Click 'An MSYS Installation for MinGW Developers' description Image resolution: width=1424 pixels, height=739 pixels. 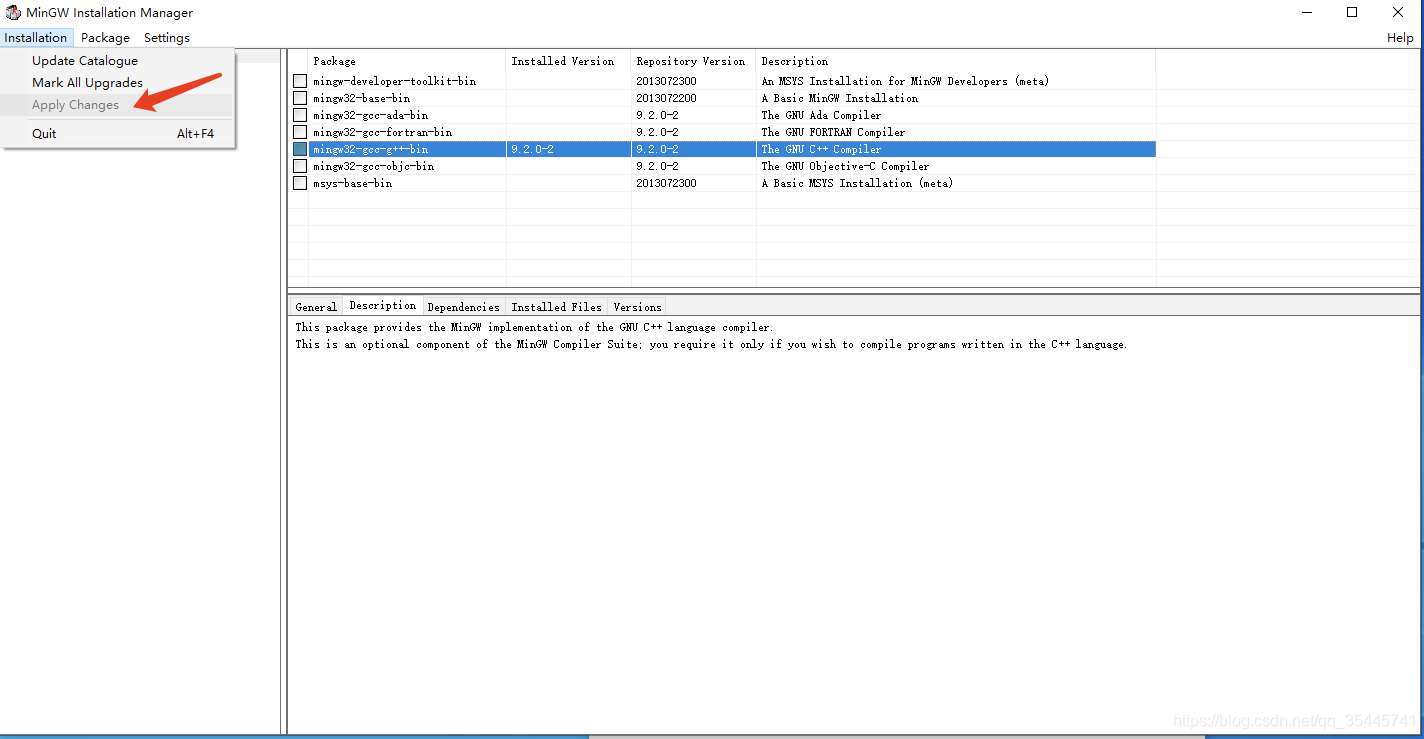coord(905,81)
